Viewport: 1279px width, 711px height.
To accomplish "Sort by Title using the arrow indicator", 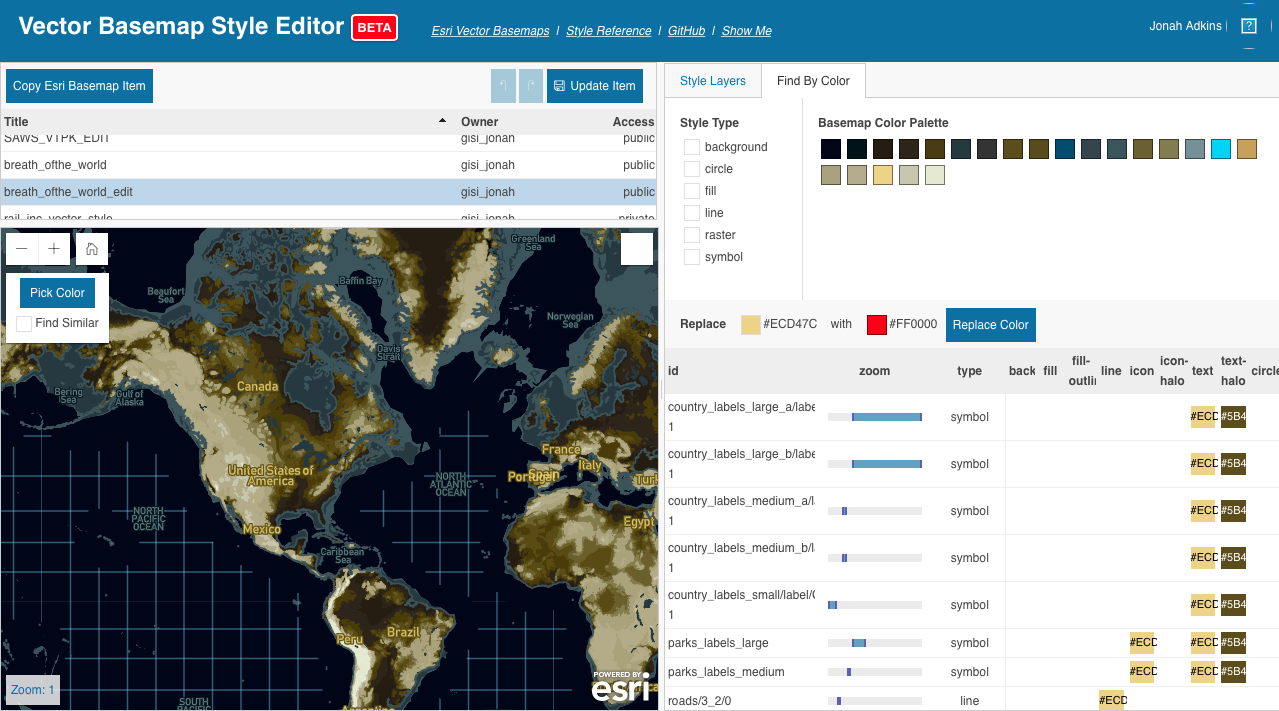I will (443, 121).
